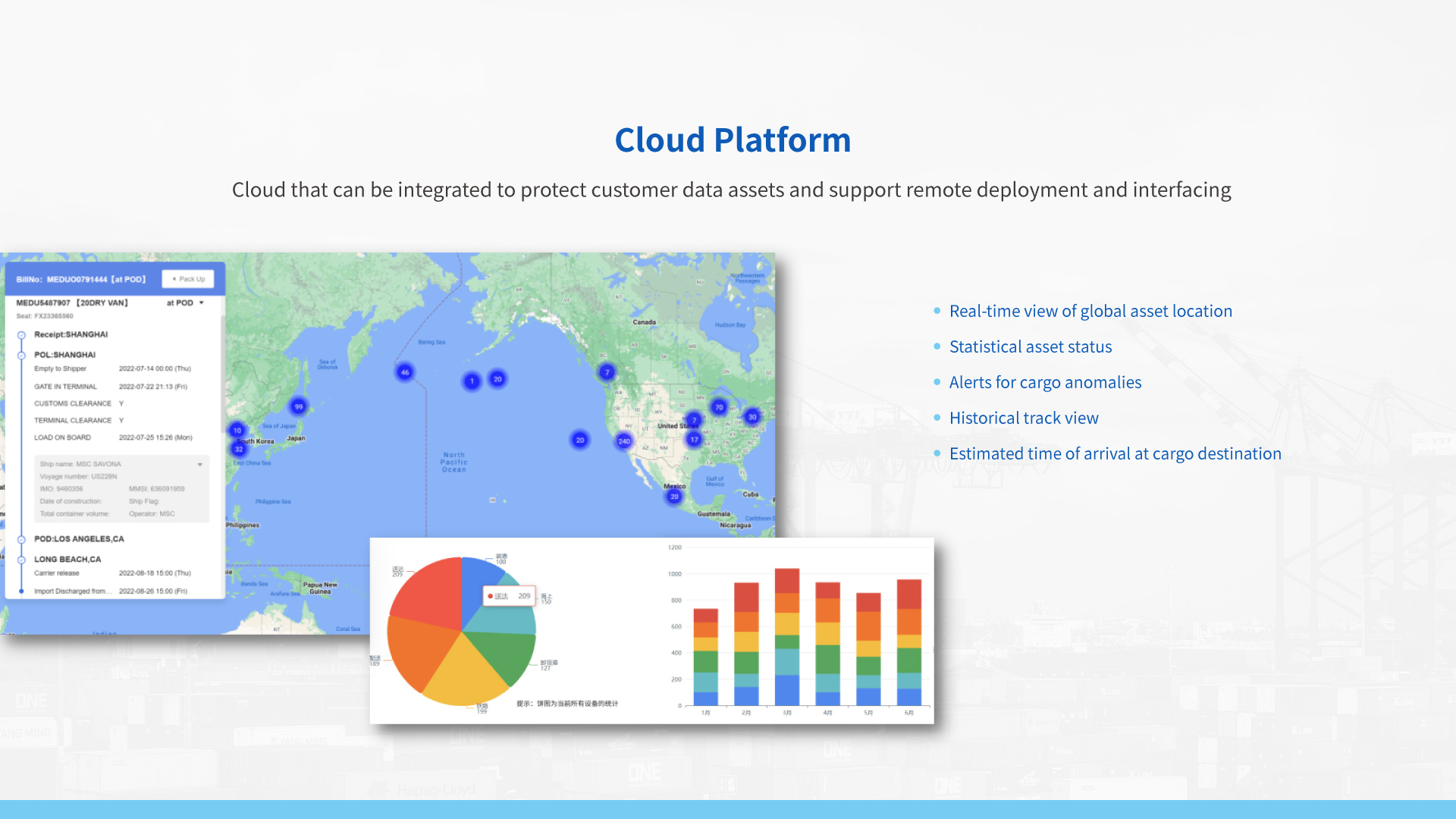Select the POD:LOS ANGELES,CA timeline node
Viewport: 1456px width, 819px height.
coord(21,539)
